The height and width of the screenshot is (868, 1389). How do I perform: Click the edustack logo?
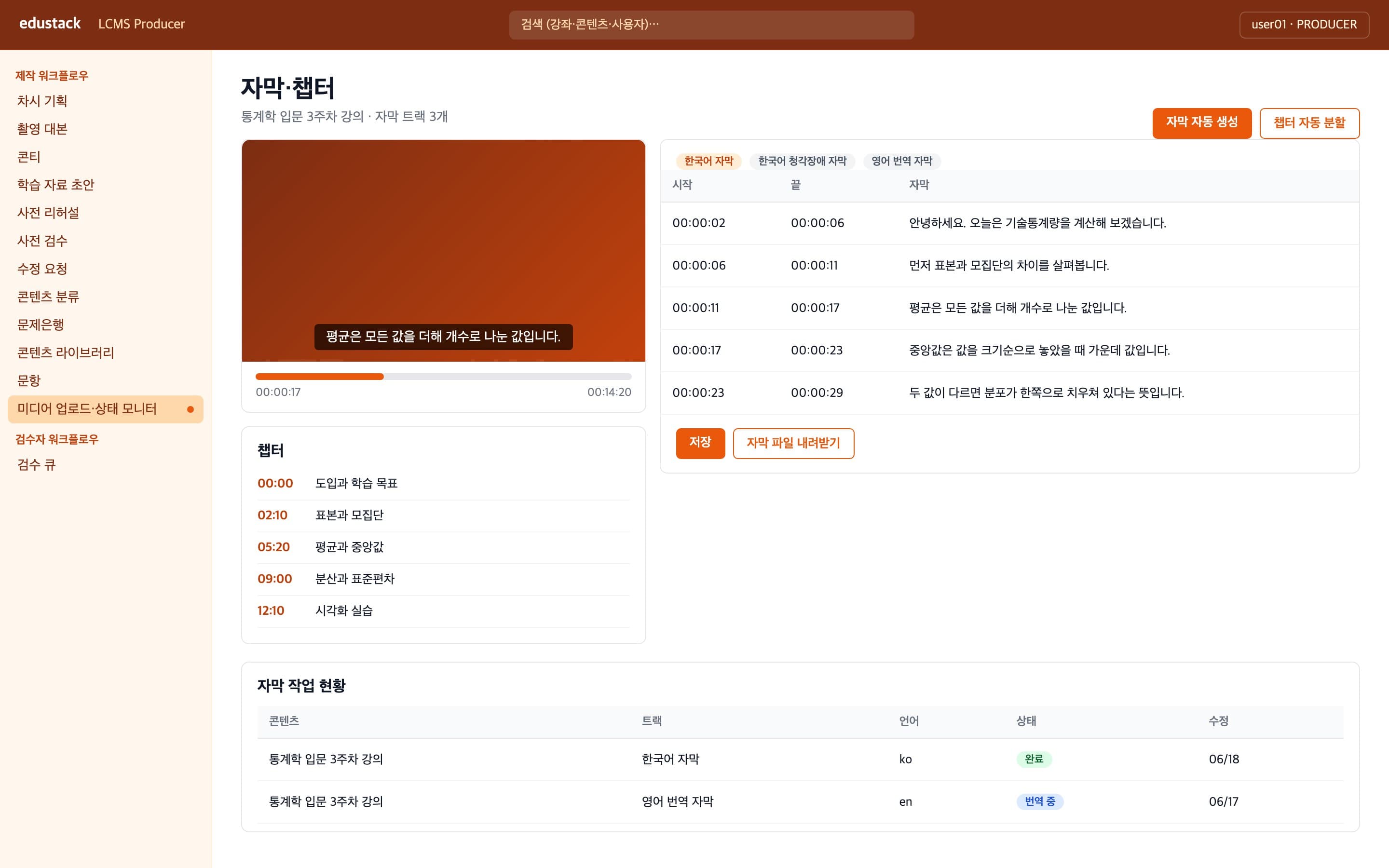point(50,24)
